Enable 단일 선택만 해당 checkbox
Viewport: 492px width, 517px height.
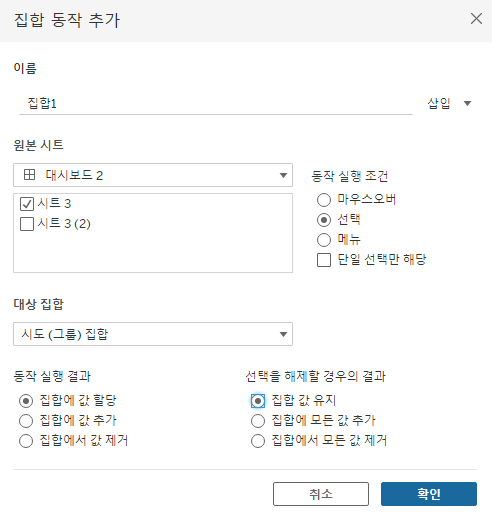pos(324,260)
